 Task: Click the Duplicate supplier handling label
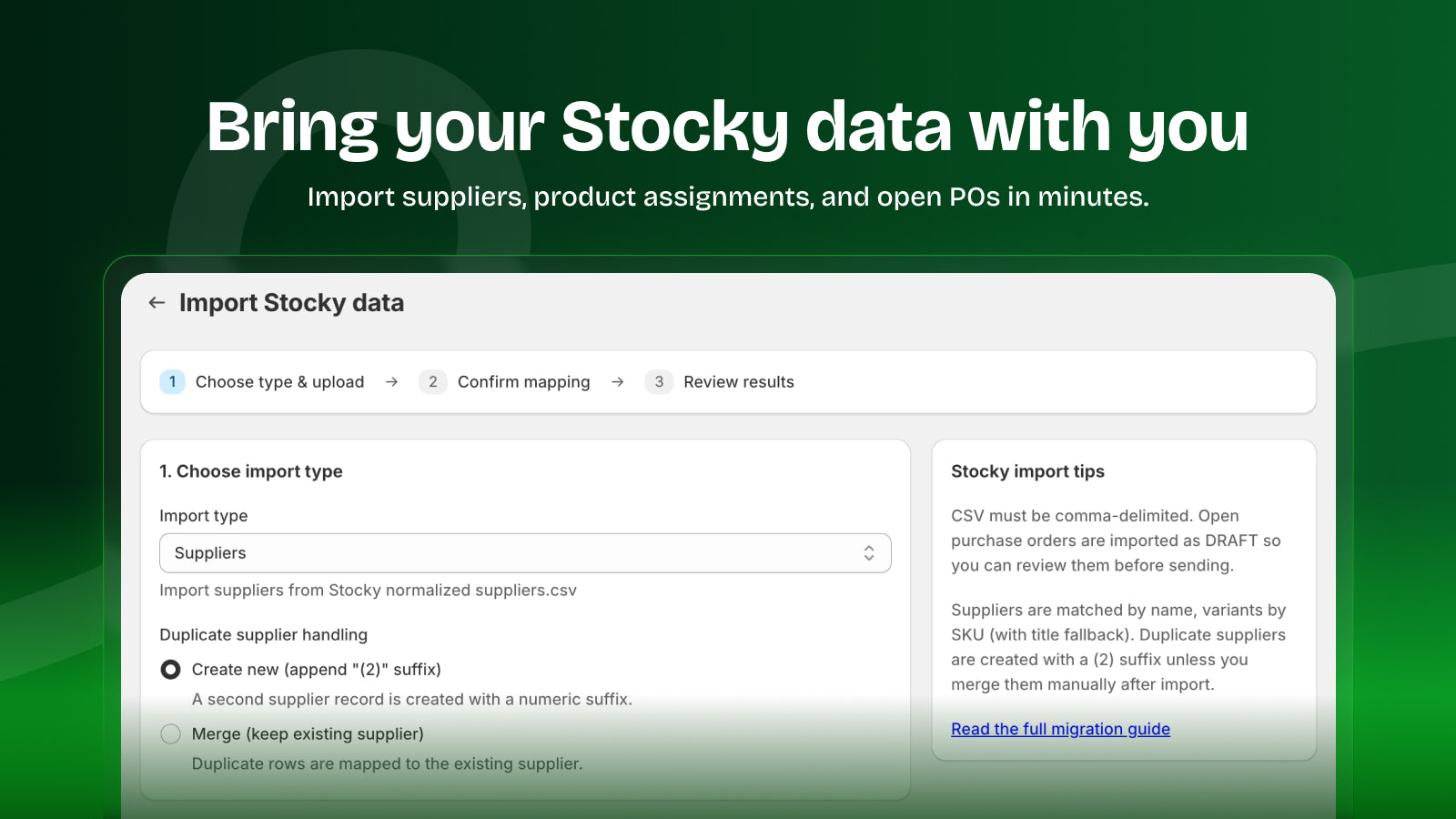[x=264, y=635]
